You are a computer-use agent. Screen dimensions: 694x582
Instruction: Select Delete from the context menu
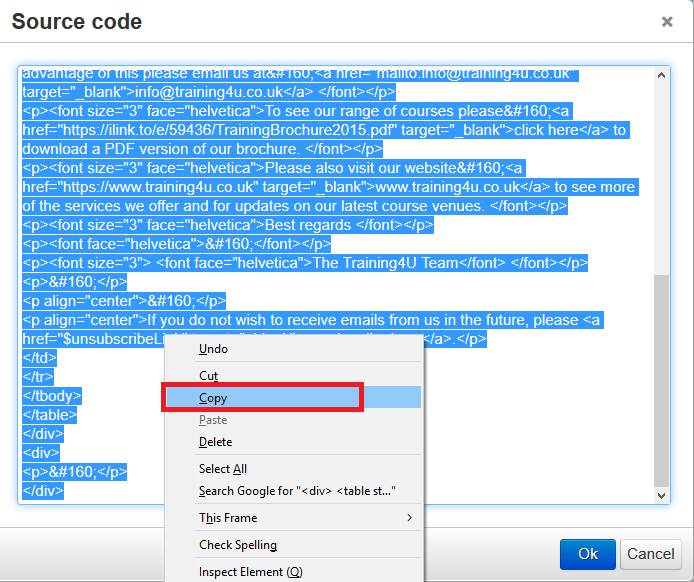pyautogui.click(x=293, y=442)
